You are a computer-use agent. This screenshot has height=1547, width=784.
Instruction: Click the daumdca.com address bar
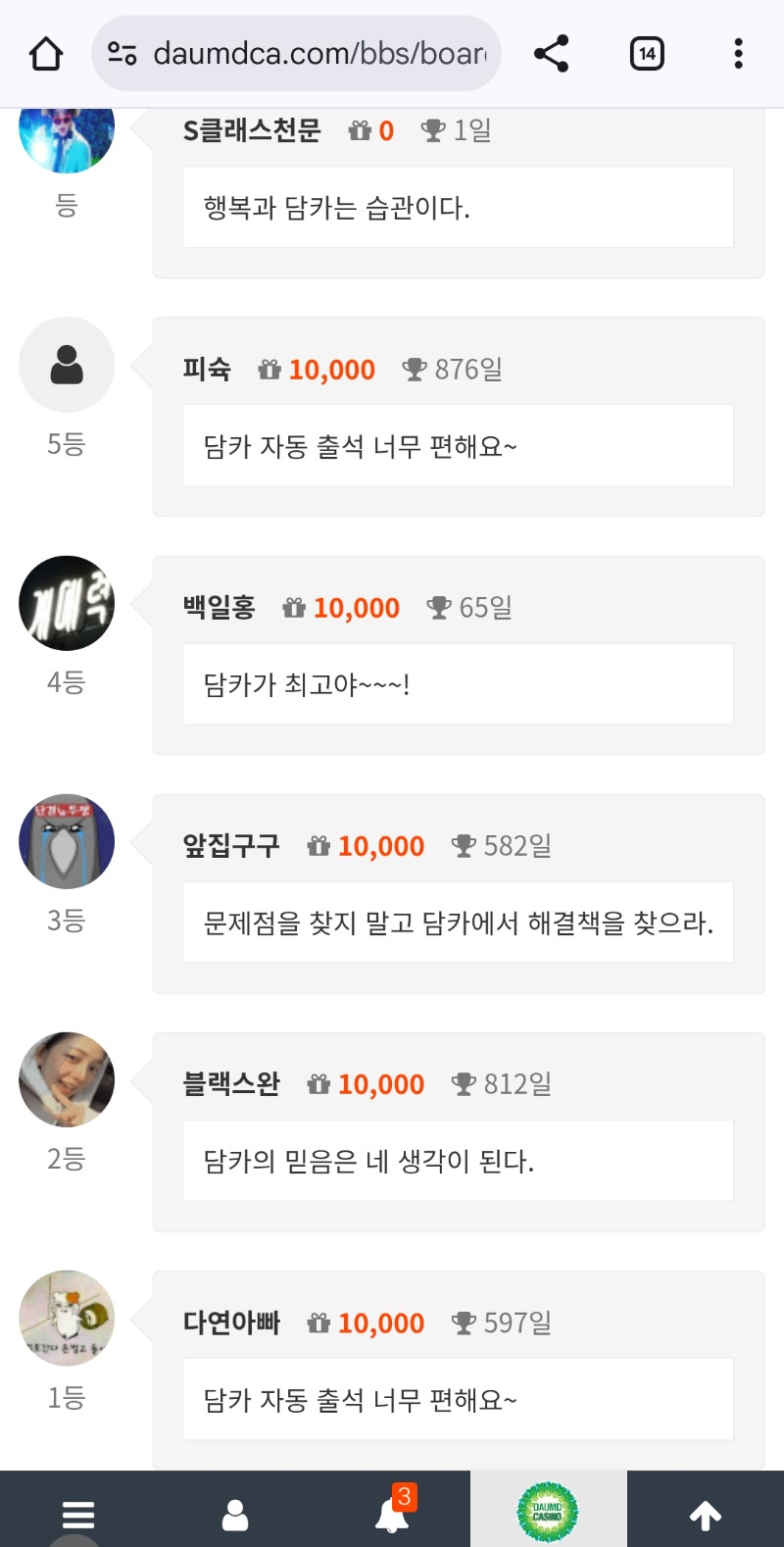pos(318,54)
